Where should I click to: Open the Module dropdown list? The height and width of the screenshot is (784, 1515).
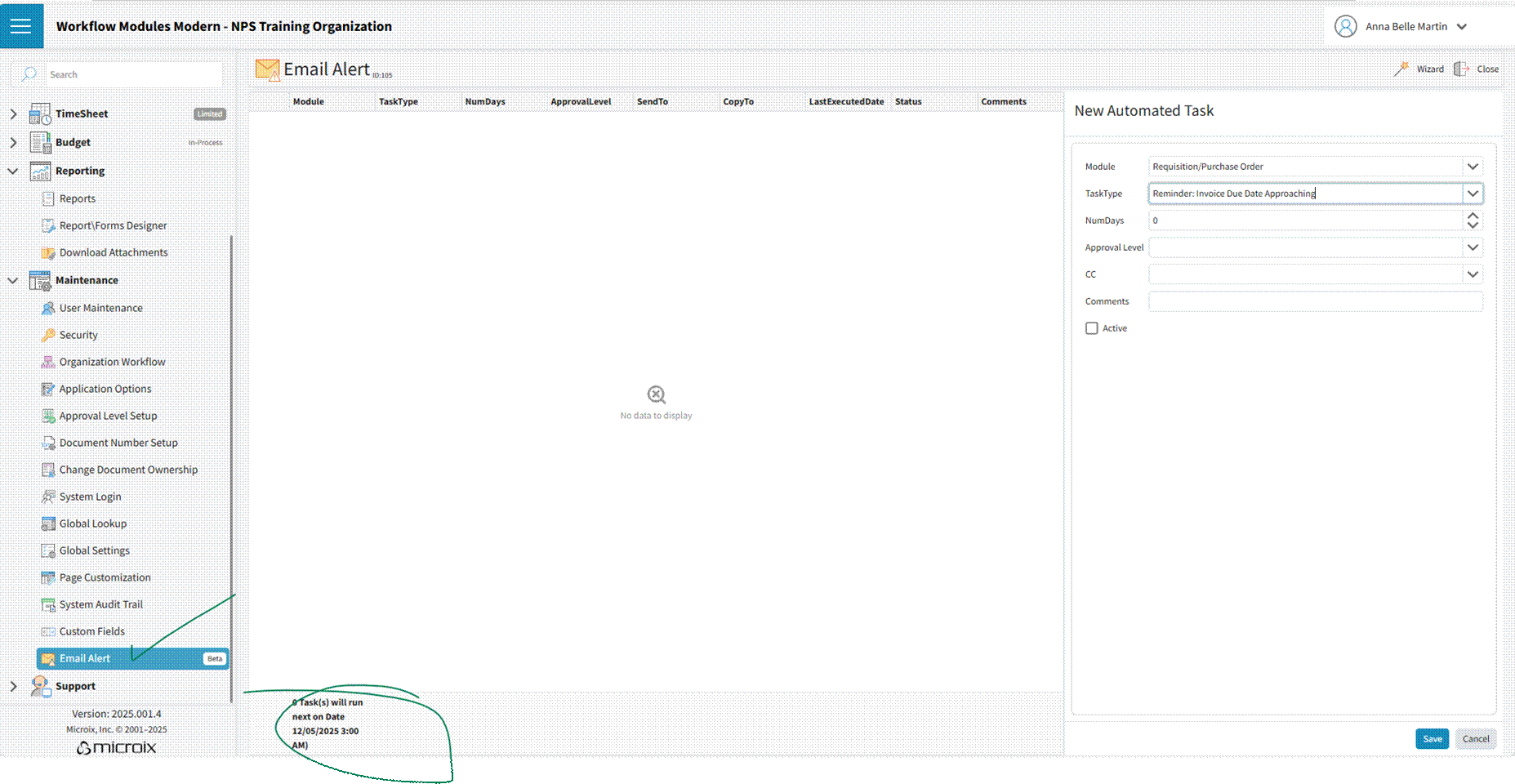[1473, 167]
